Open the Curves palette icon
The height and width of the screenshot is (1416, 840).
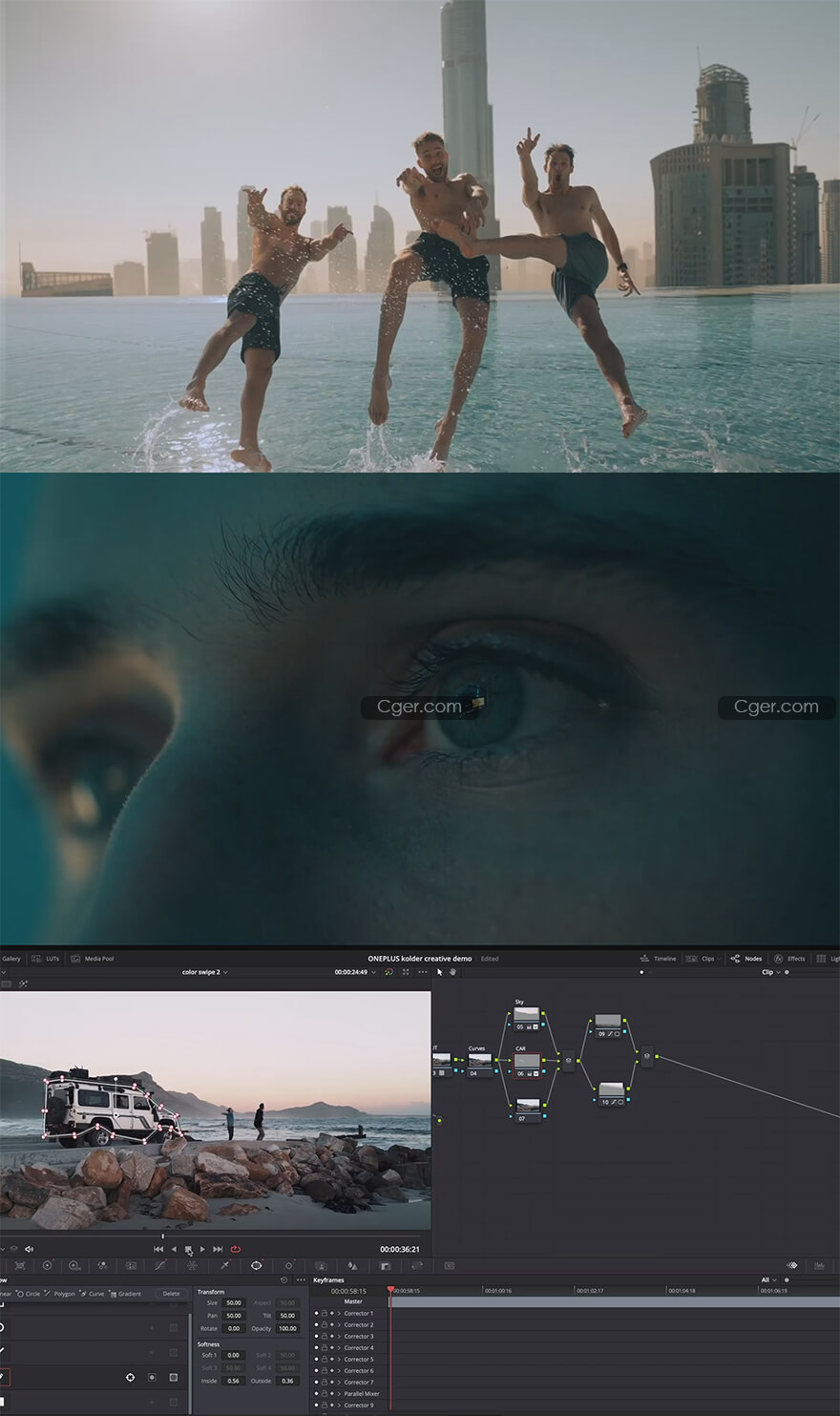tap(159, 1266)
